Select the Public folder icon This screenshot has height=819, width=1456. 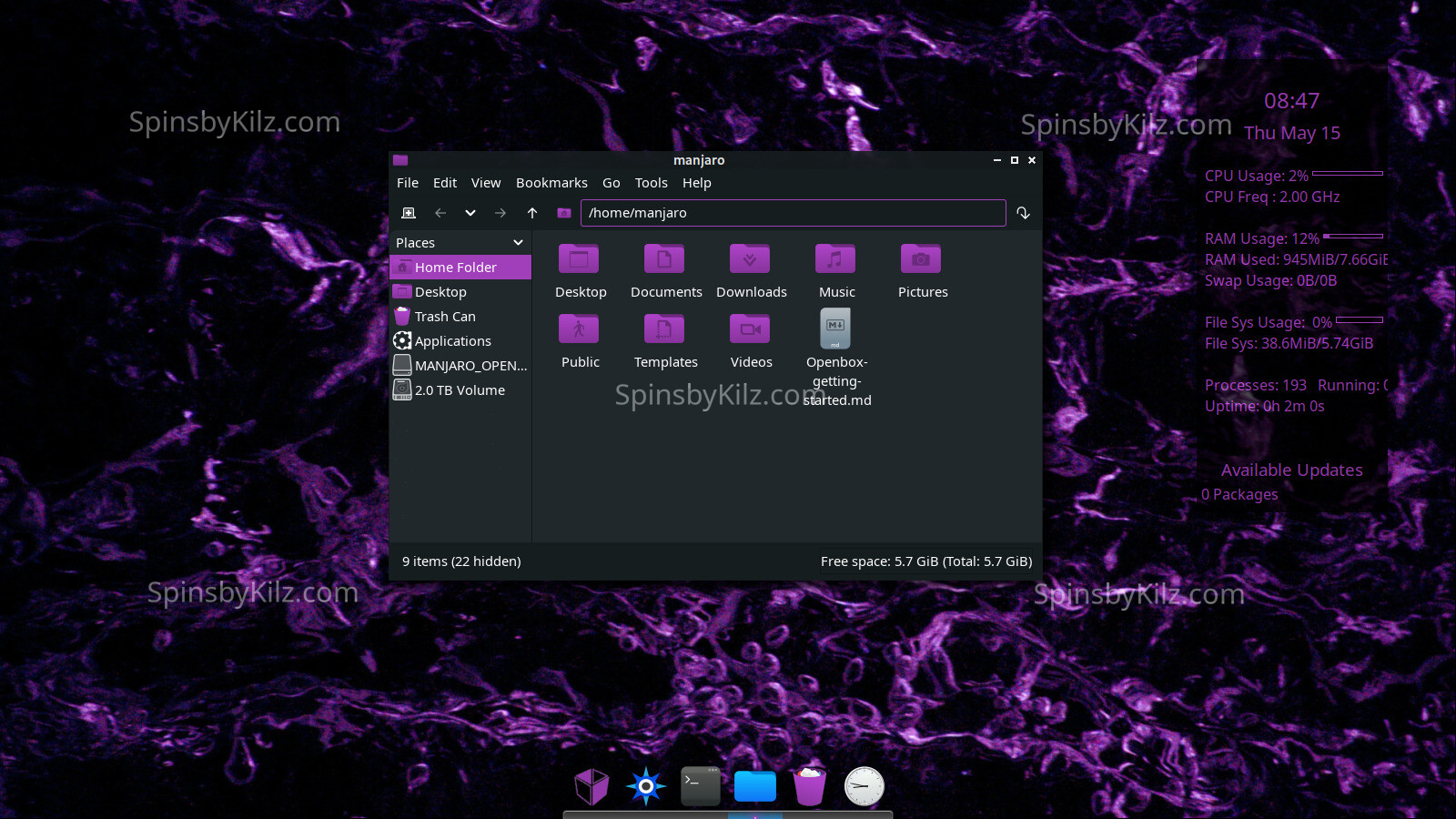click(x=579, y=329)
